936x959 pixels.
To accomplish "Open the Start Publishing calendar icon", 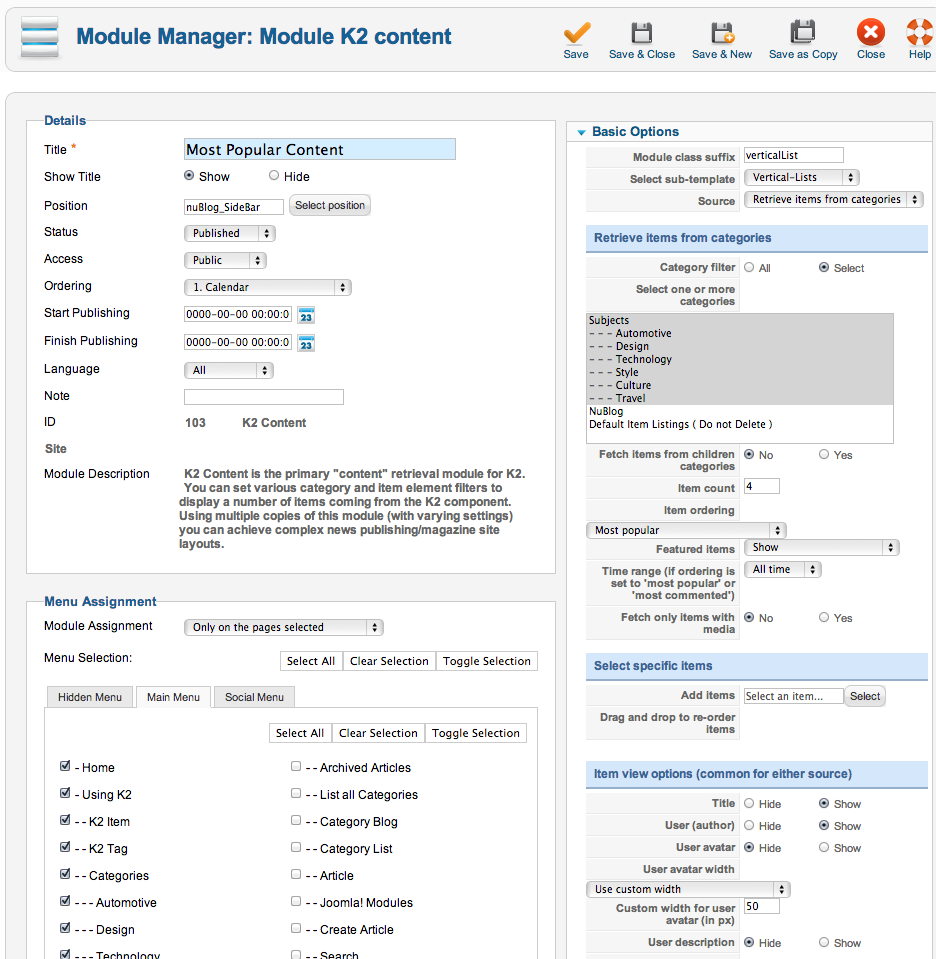I will pos(306,315).
